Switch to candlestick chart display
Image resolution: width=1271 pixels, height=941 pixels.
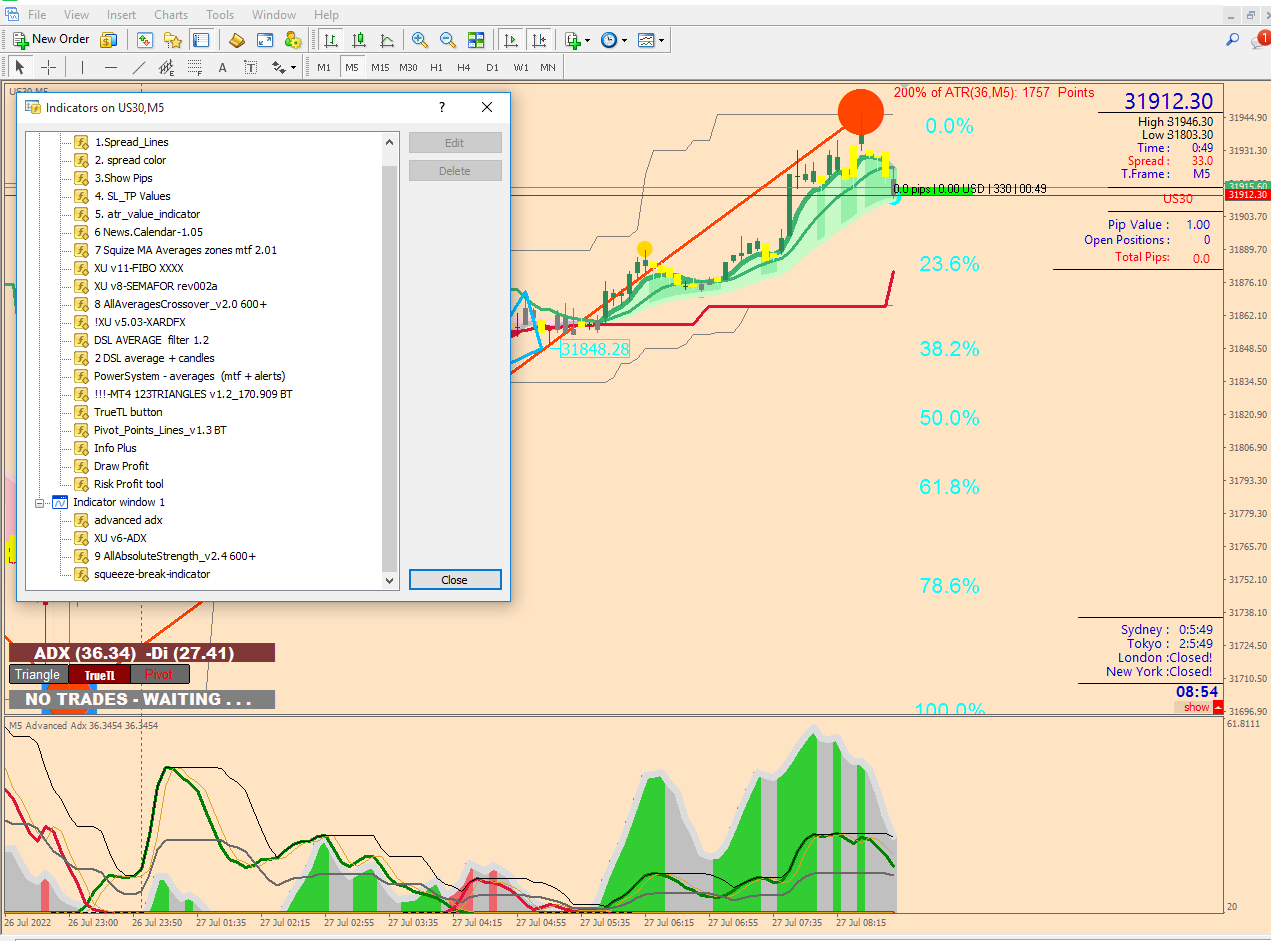coord(359,40)
